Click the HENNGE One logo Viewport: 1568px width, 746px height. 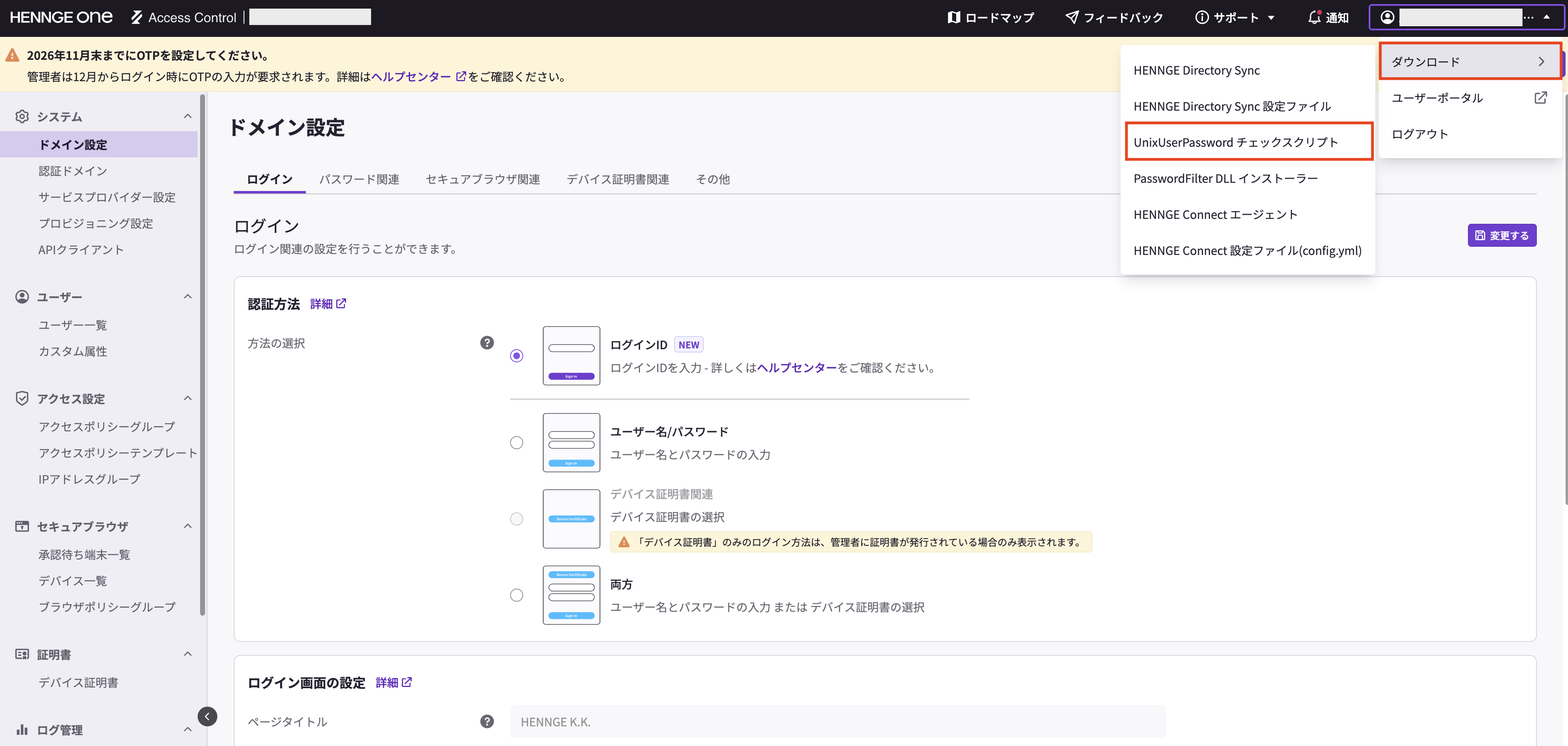[61, 17]
